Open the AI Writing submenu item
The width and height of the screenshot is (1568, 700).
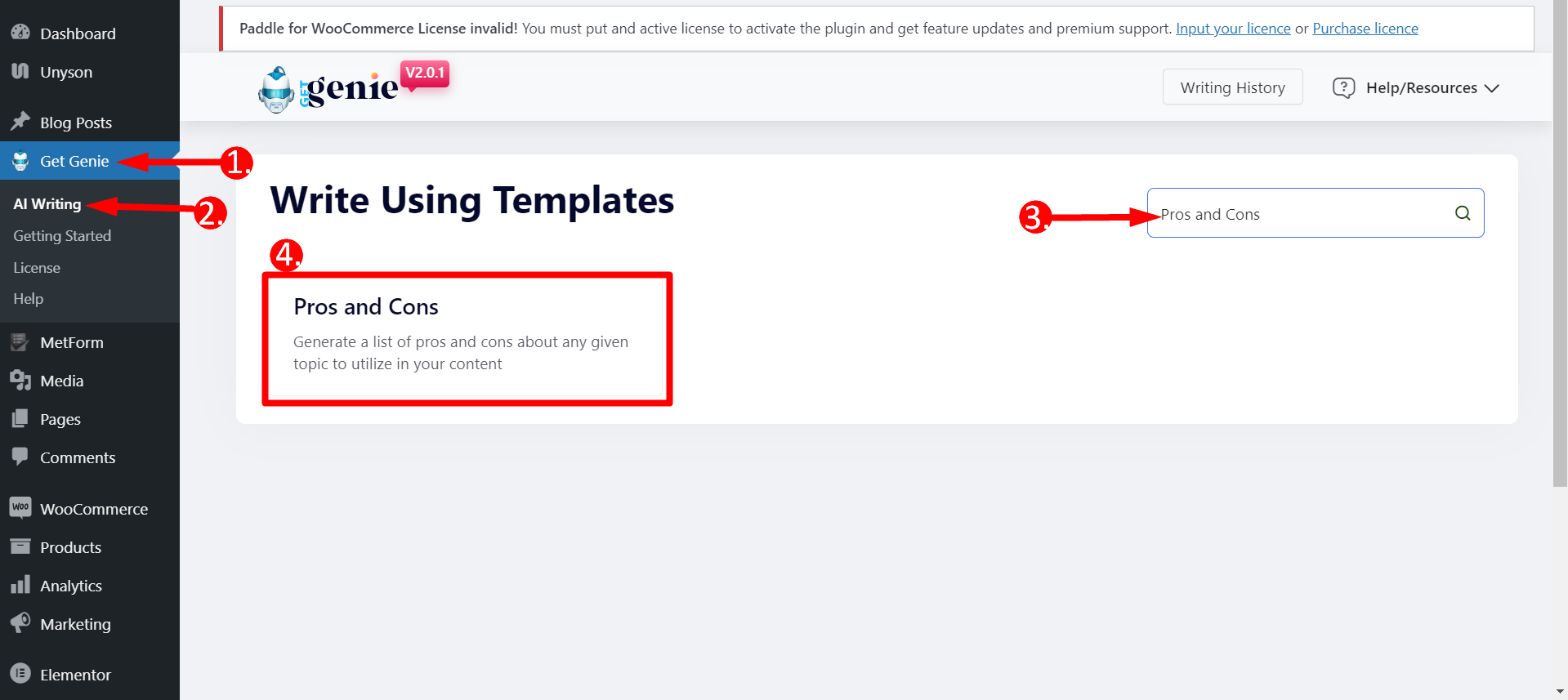tap(47, 204)
